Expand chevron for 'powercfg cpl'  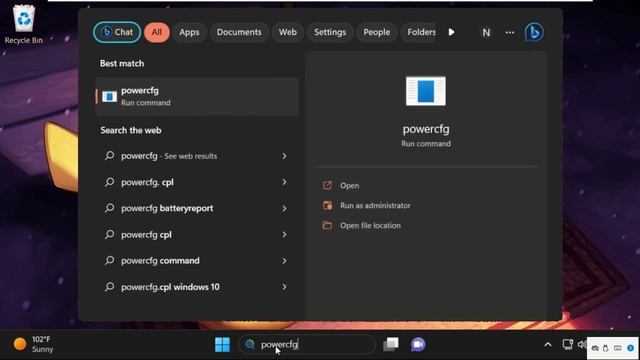(284, 235)
